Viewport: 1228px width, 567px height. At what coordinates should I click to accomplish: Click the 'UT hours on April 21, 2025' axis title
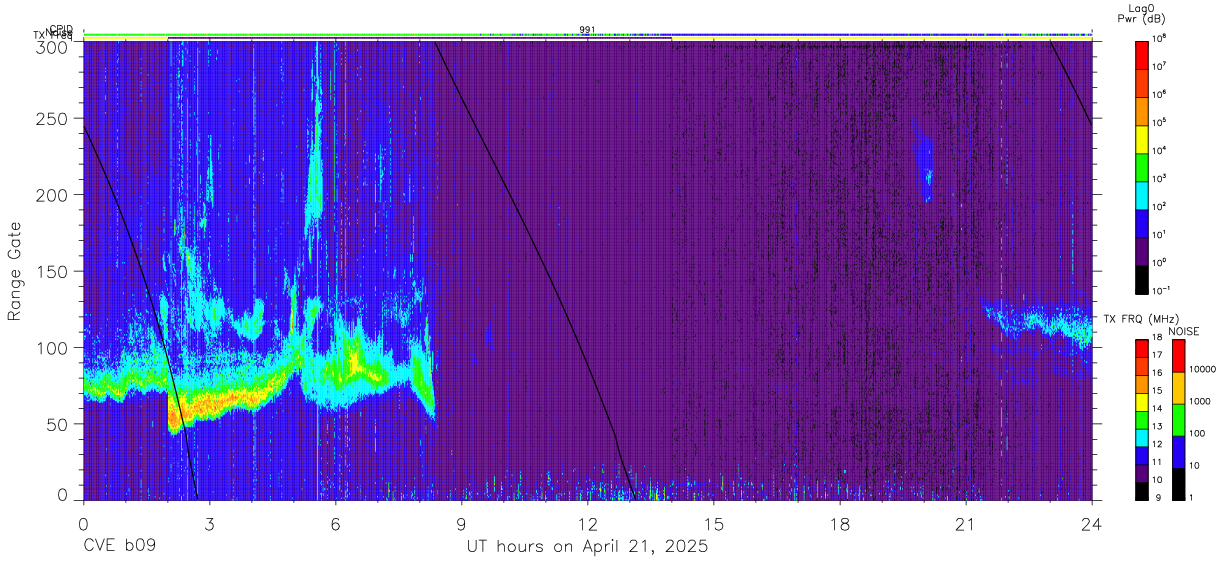pos(587,547)
